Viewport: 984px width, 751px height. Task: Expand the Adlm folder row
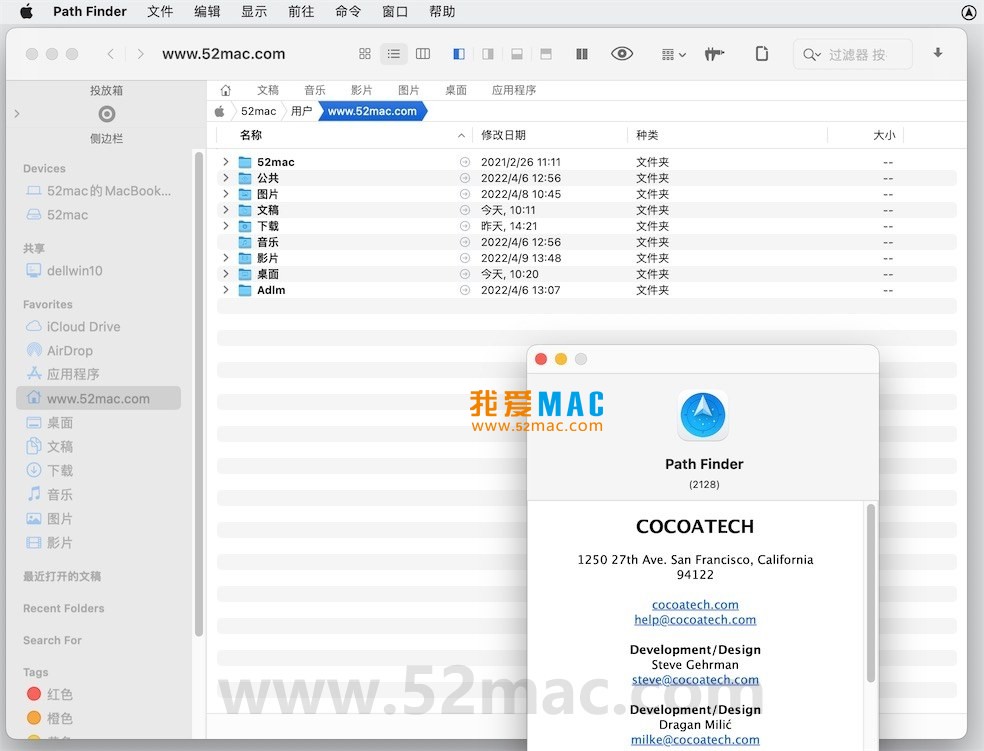pyautogui.click(x=226, y=290)
